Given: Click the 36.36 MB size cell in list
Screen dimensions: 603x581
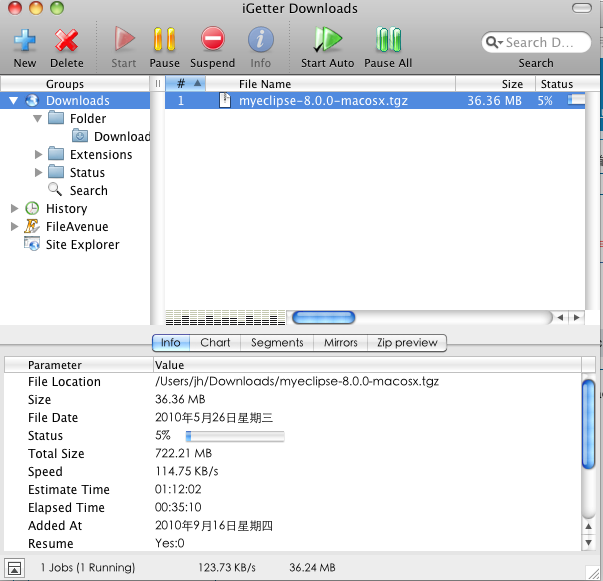Looking at the screenshot, I should pos(494,101).
